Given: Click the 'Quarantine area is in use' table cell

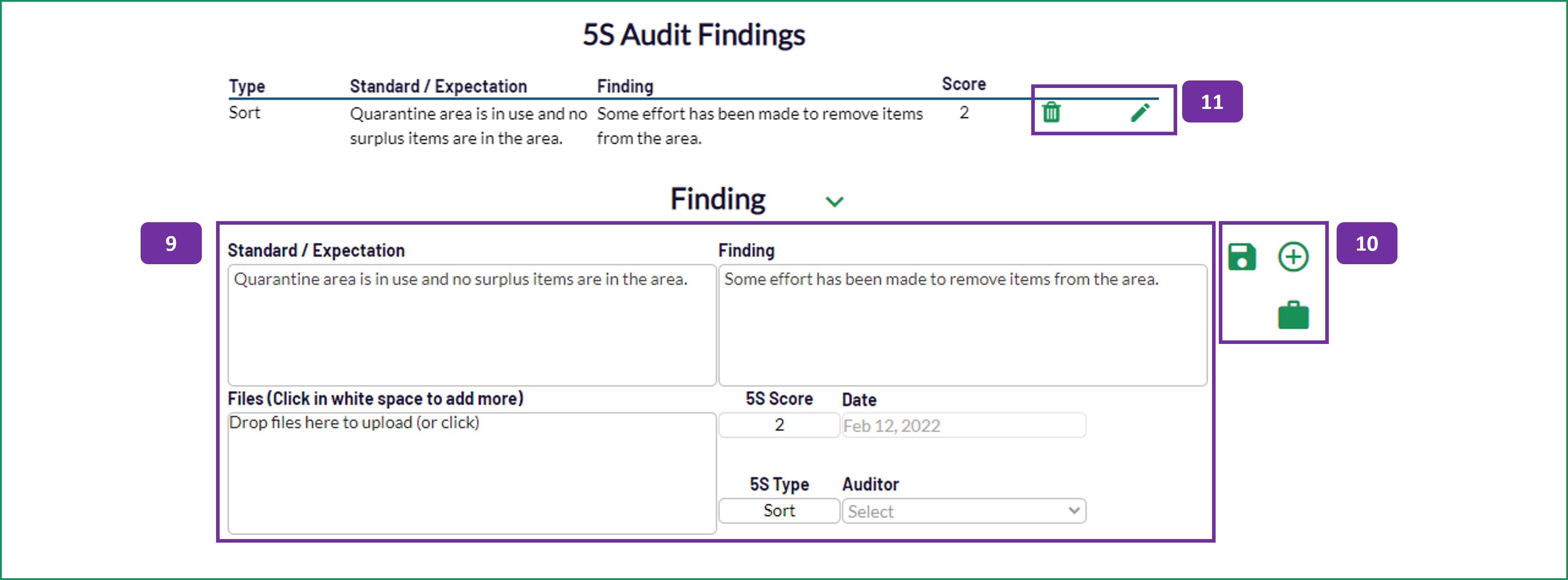Looking at the screenshot, I should [x=468, y=126].
